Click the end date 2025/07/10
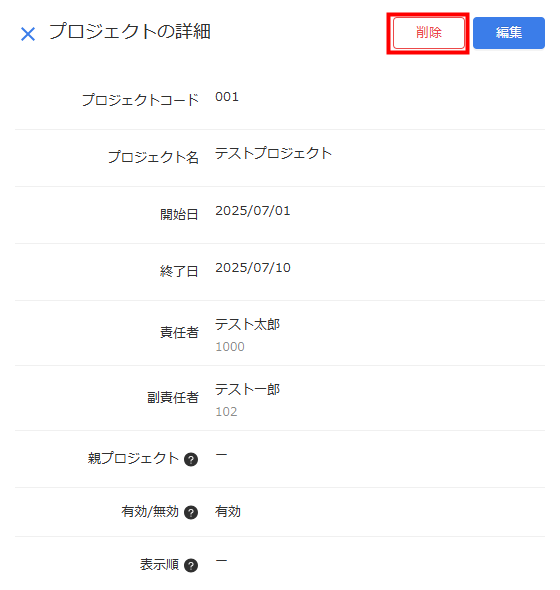This screenshot has height=590, width=560. click(x=253, y=268)
